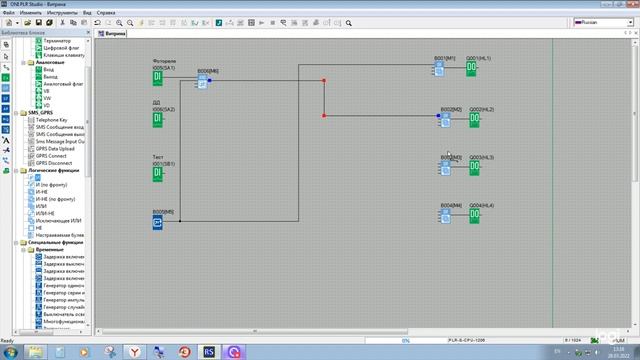Open the Справка menu
This screenshot has height=360, width=640.
106,13
